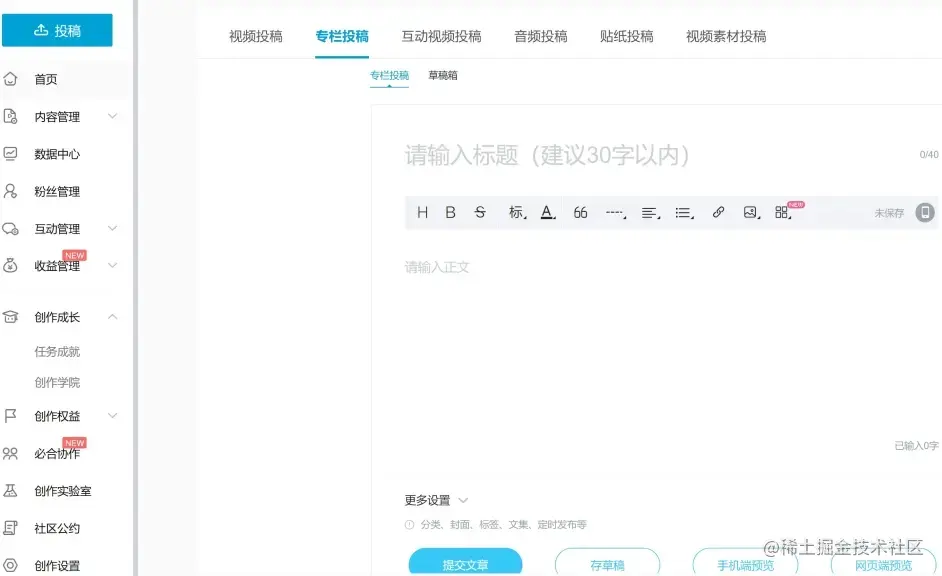The height and width of the screenshot is (576, 942).
Task: Switch to the 草稿箱 drafts tab
Action: tap(443, 74)
